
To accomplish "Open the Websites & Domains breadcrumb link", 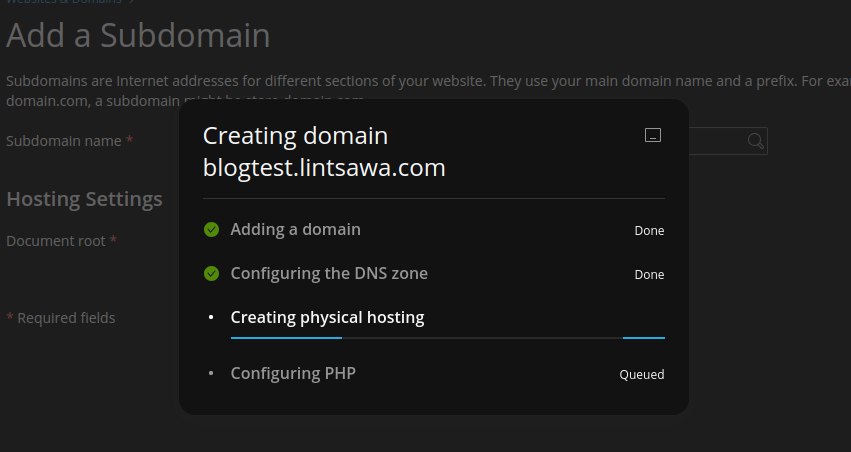I will tap(64, 2).
